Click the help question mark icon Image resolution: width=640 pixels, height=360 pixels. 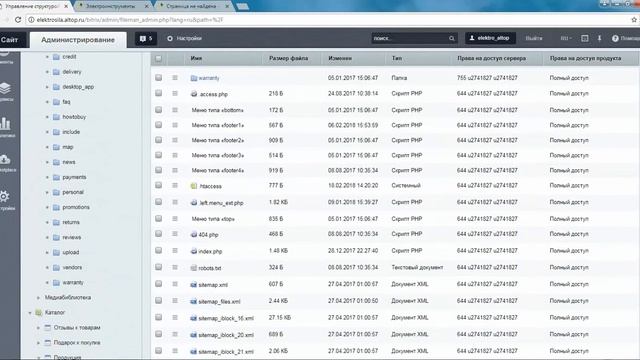click(615, 38)
